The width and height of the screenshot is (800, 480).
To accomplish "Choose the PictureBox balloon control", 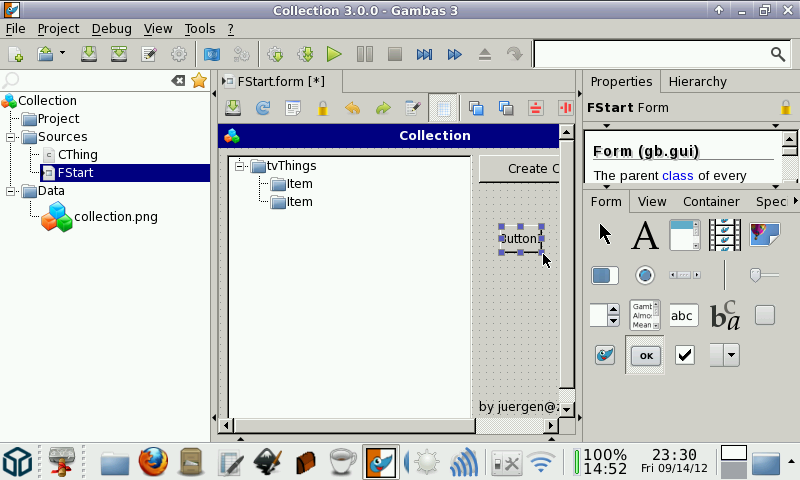I will (764, 235).
